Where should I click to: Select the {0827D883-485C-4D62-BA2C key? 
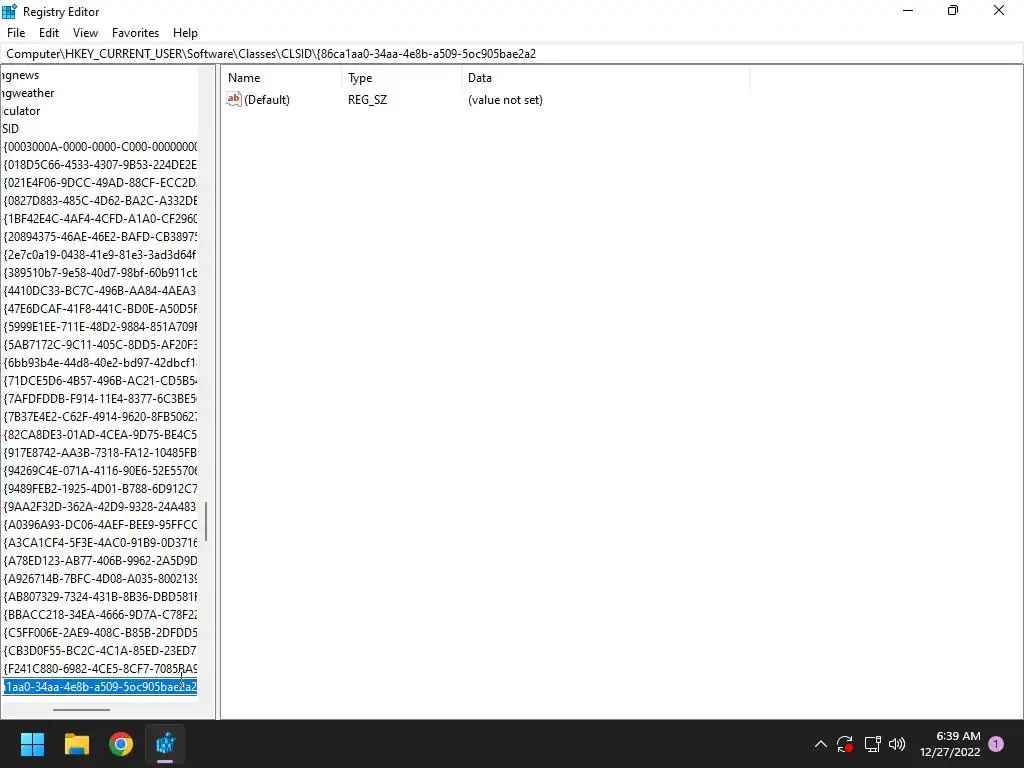coord(100,200)
